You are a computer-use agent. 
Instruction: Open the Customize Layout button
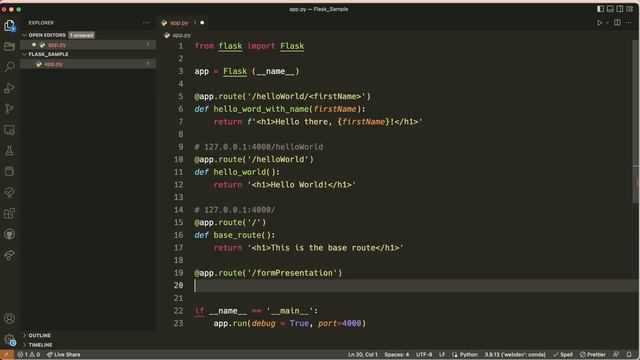click(630, 9)
